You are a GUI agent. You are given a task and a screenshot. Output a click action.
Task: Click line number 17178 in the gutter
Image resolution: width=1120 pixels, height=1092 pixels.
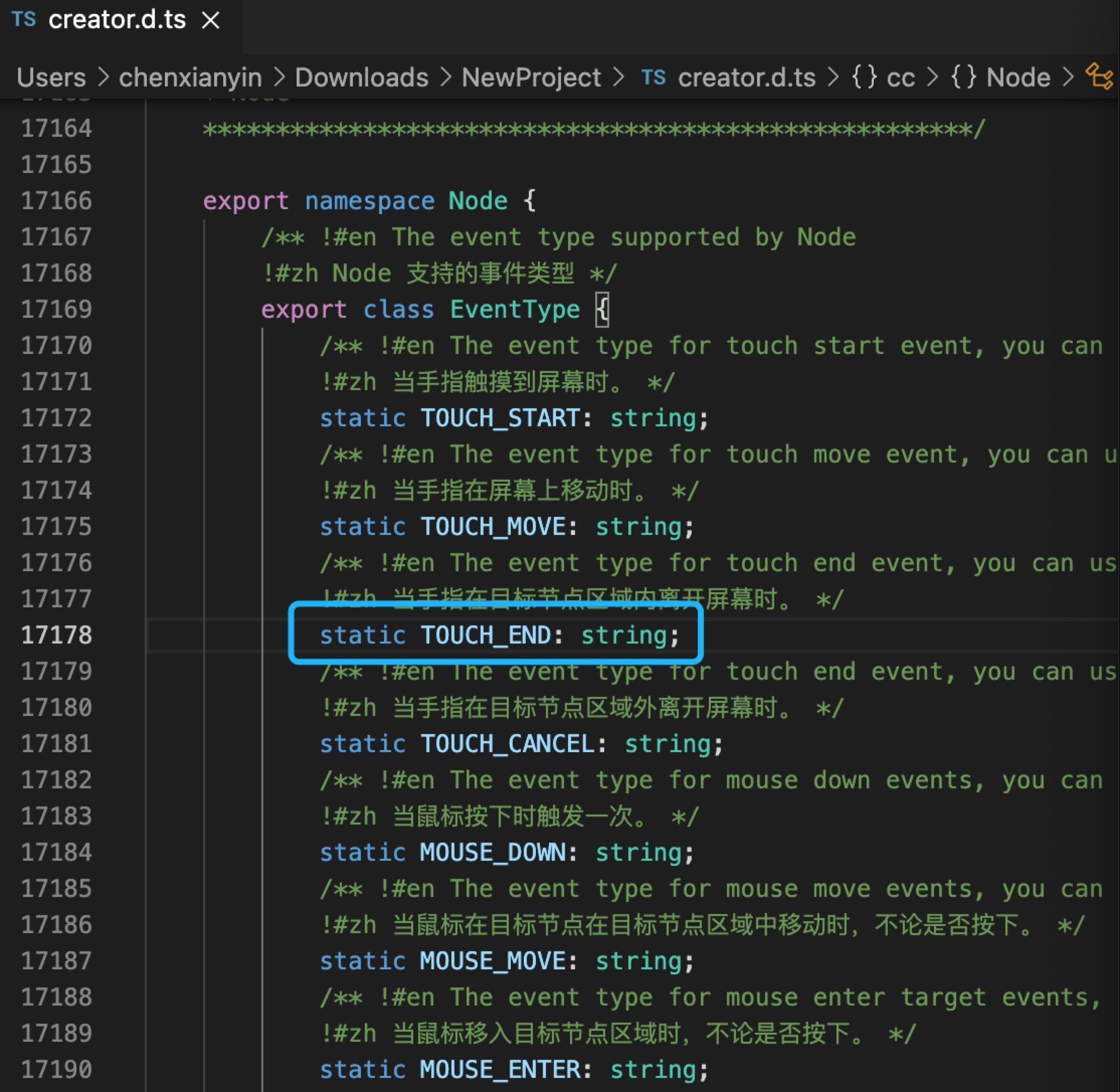point(56,635)
